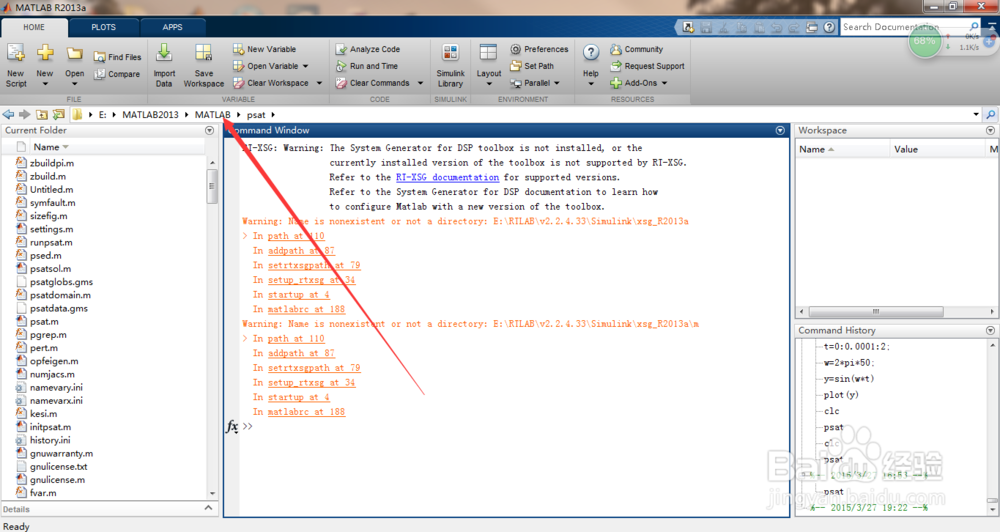Expand the Details panel
The height and width of the screenshot is (532, 1000).
(209, 508)
